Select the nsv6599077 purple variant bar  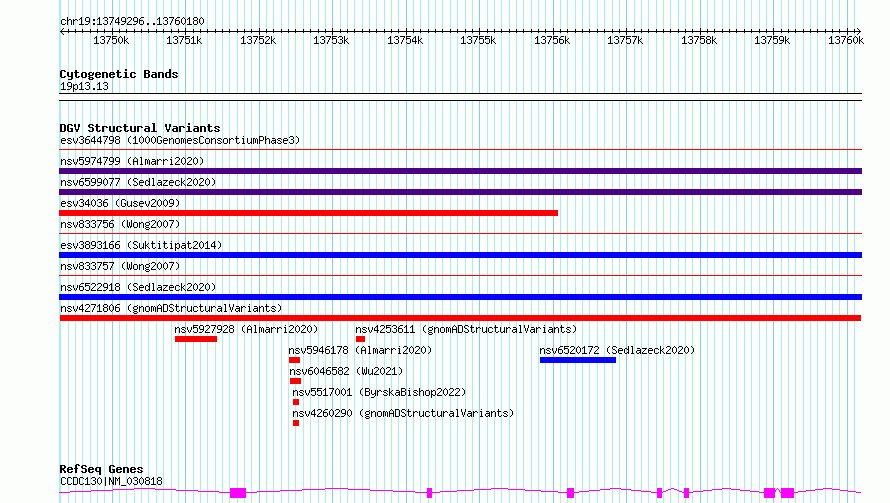[x=460, y=192]
